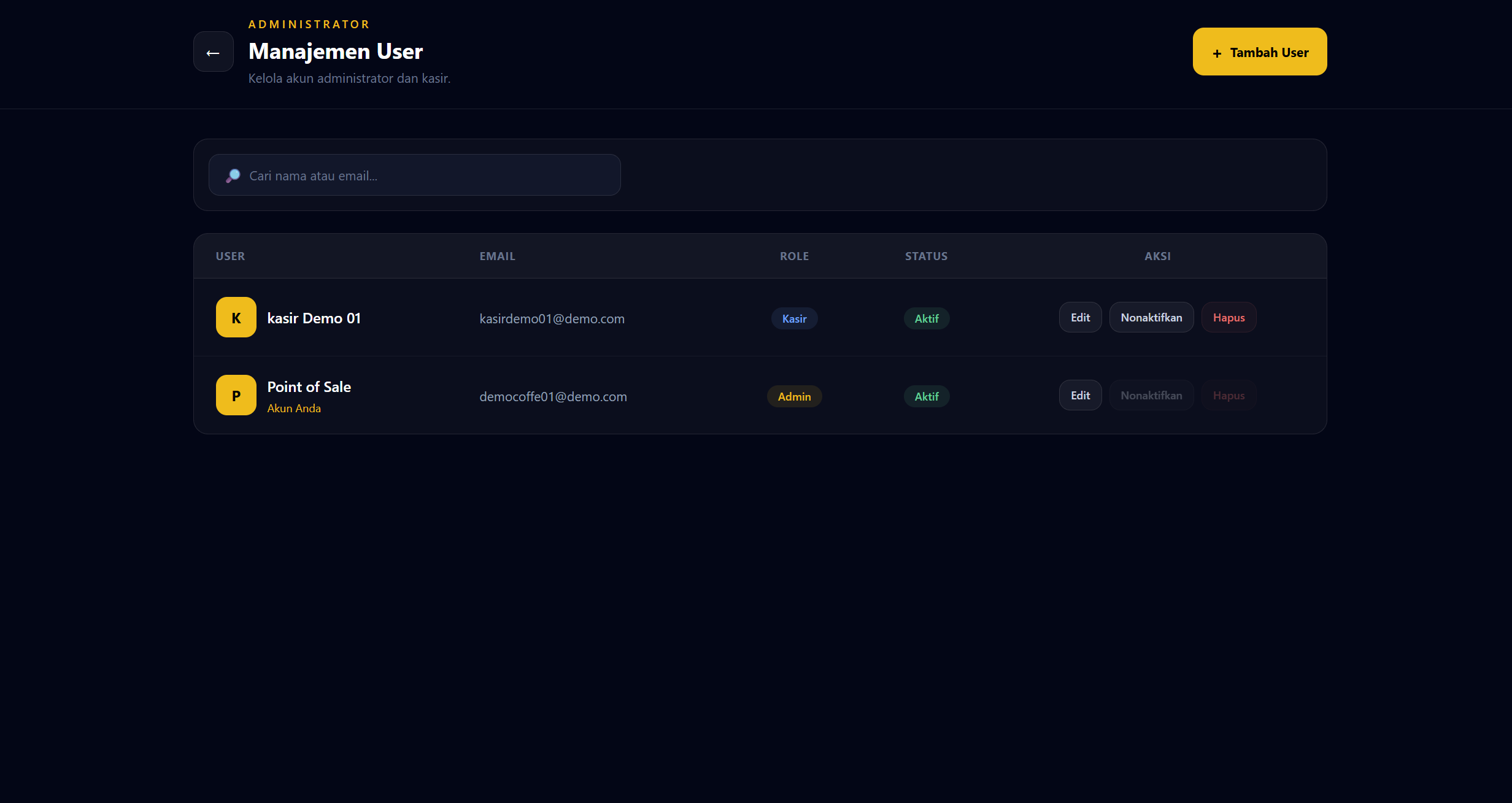Click the Aktif status of kasir Demo 01
1512x803 pixels.
tap(927, 318)
